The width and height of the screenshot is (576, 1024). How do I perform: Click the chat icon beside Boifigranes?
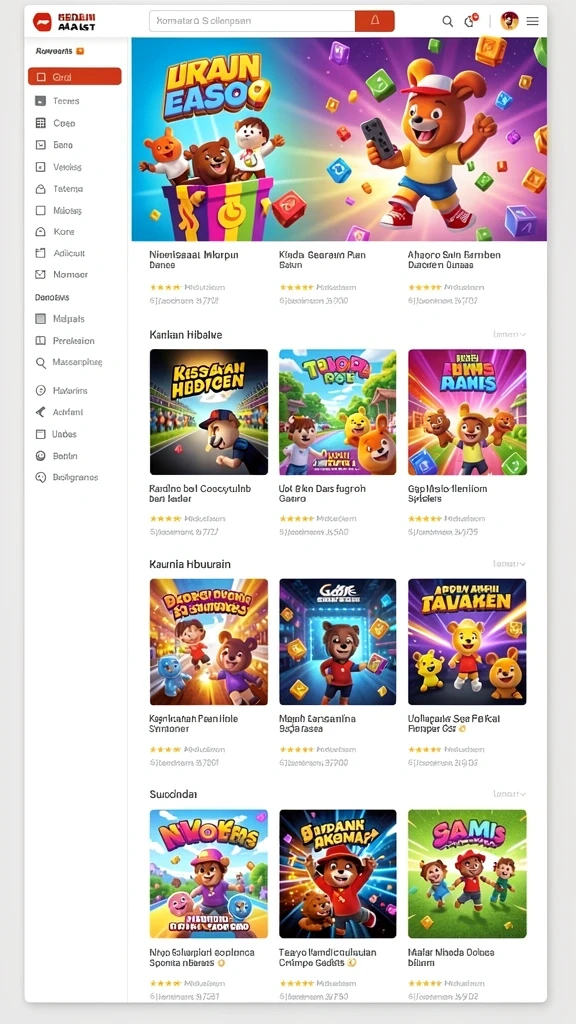pyautogui.click(x=40, y=477)
